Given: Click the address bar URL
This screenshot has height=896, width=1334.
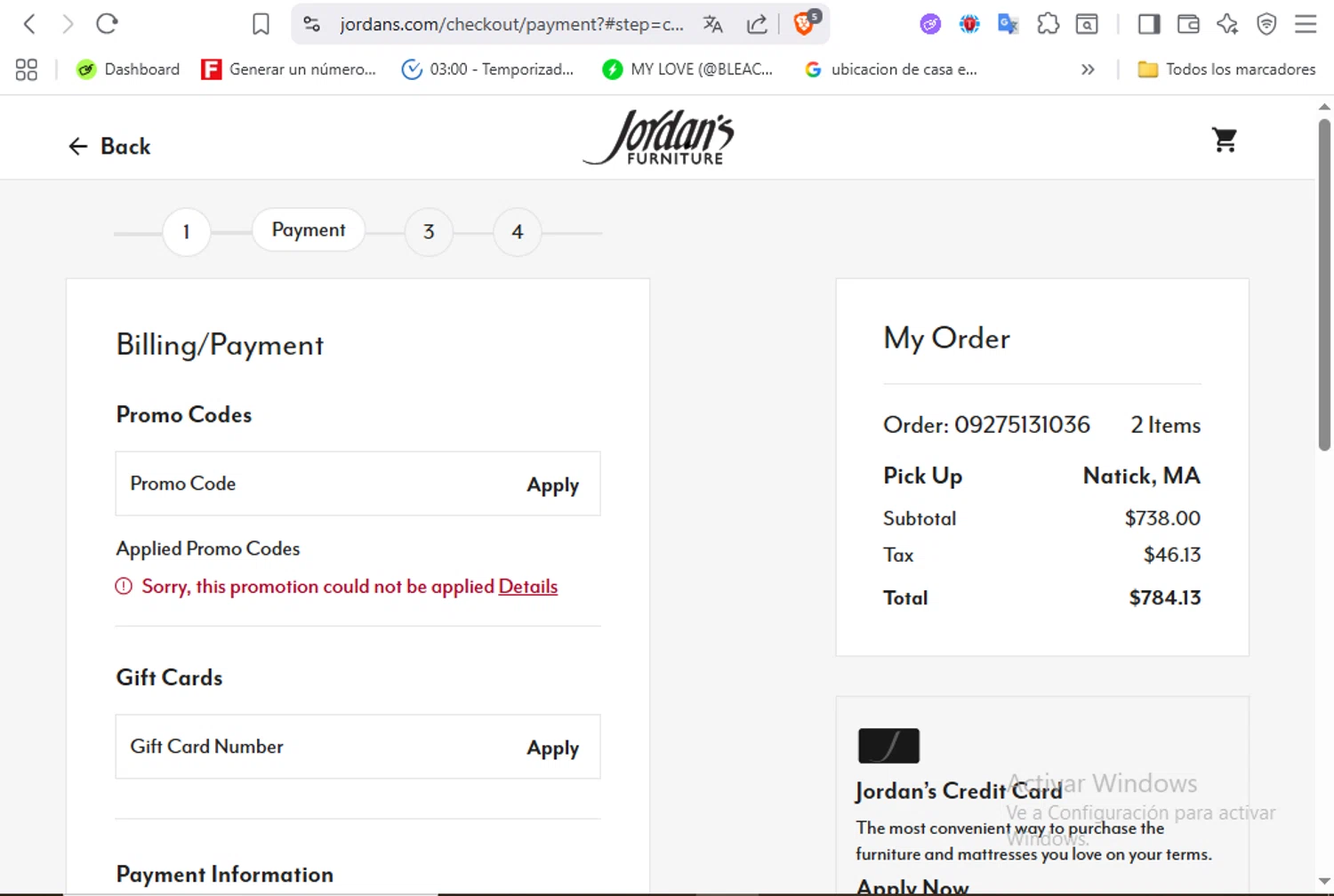Looking at the screenshot, I should (511, 24).
